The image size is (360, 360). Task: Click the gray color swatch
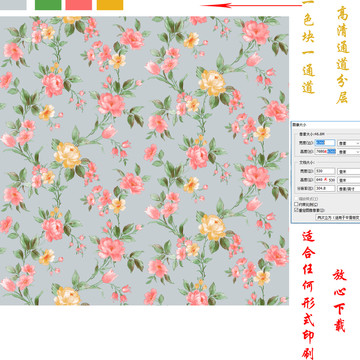click(13, 5)
